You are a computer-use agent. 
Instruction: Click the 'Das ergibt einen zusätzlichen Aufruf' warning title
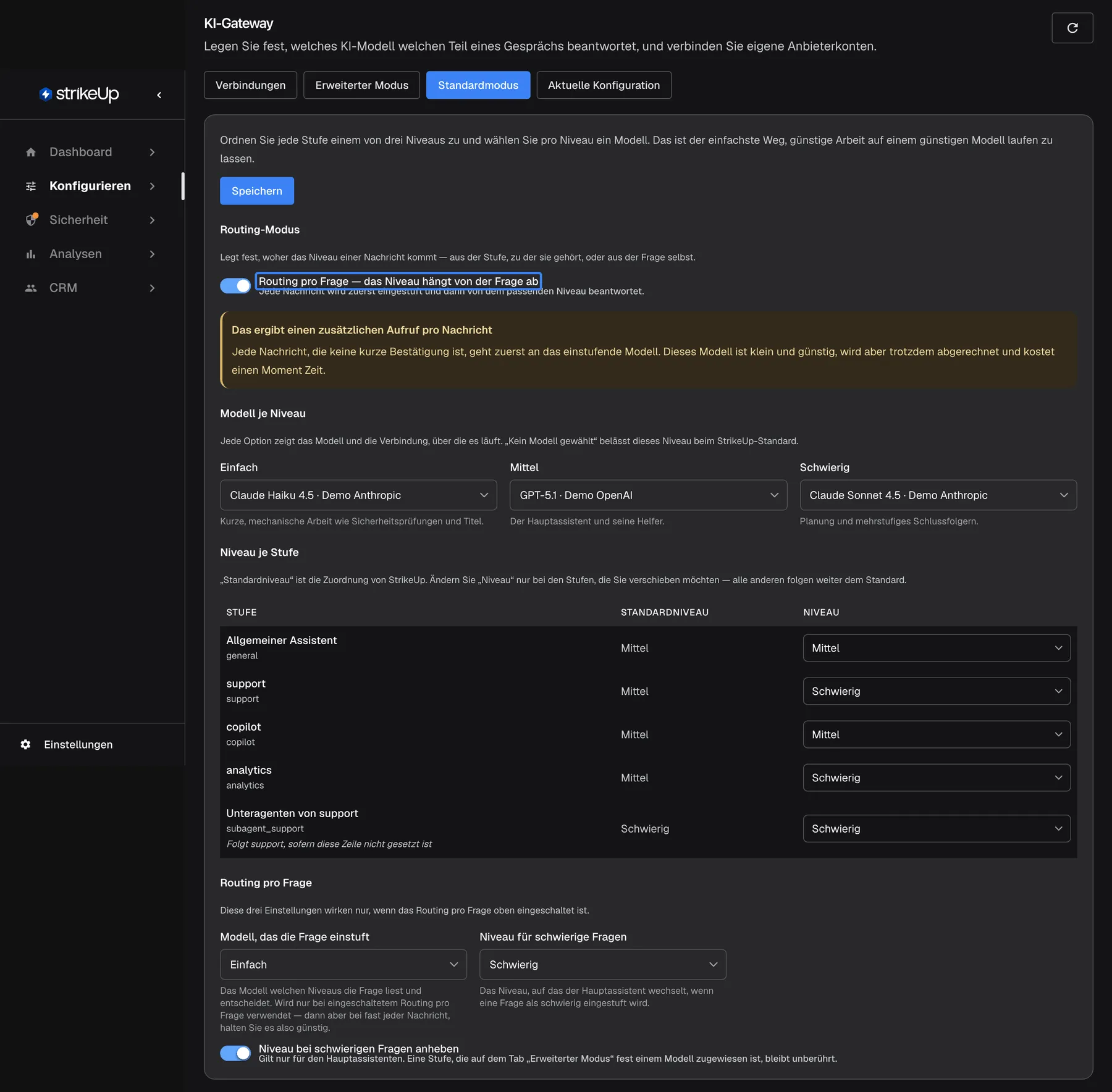click(362, 330)
